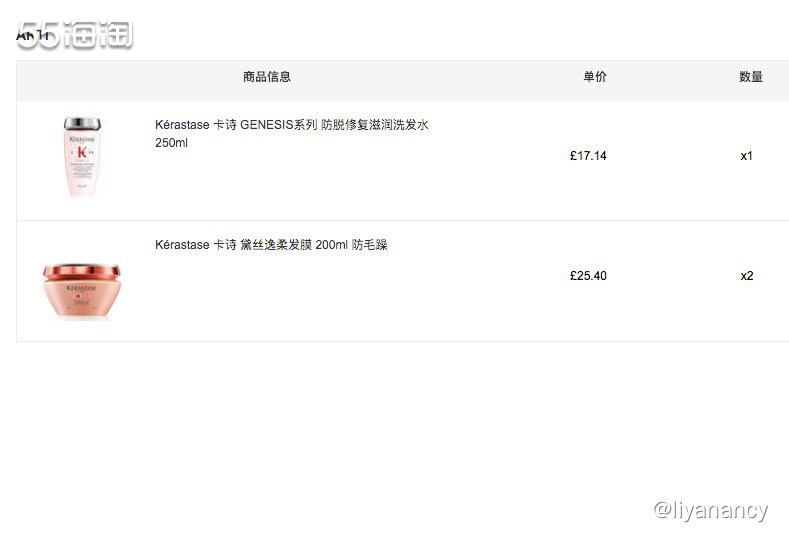The width and height of the screenshot is (789, 546).
Task: Select the 单价 column header
Action: pos(595,77)
